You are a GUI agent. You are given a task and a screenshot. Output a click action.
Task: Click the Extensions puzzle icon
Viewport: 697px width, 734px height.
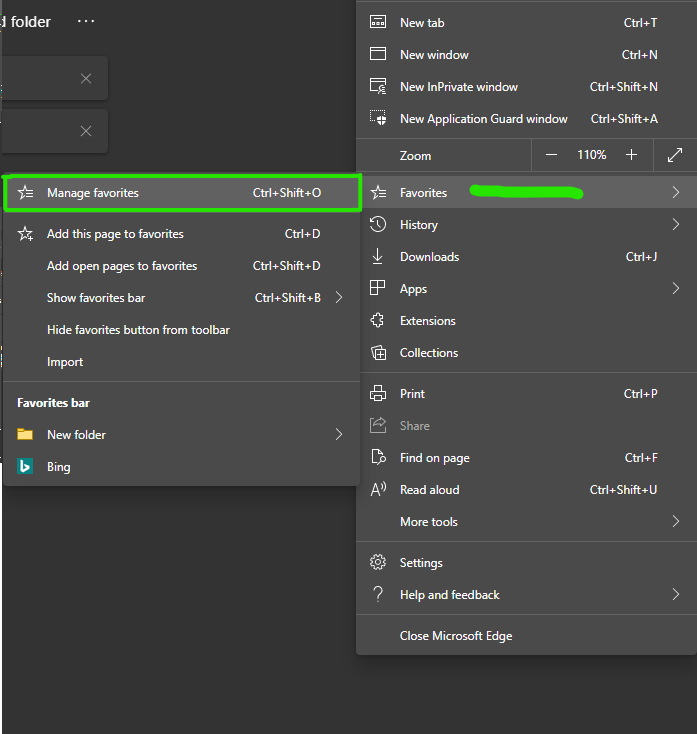[x=377, y=320]
